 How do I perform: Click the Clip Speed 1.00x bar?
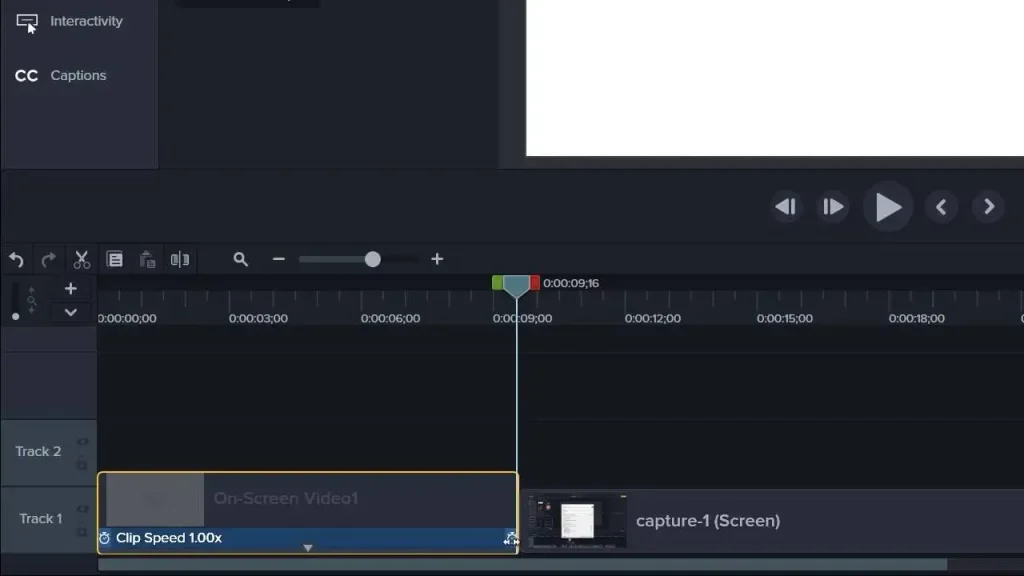pyautogui.click(x=308, y=538)
